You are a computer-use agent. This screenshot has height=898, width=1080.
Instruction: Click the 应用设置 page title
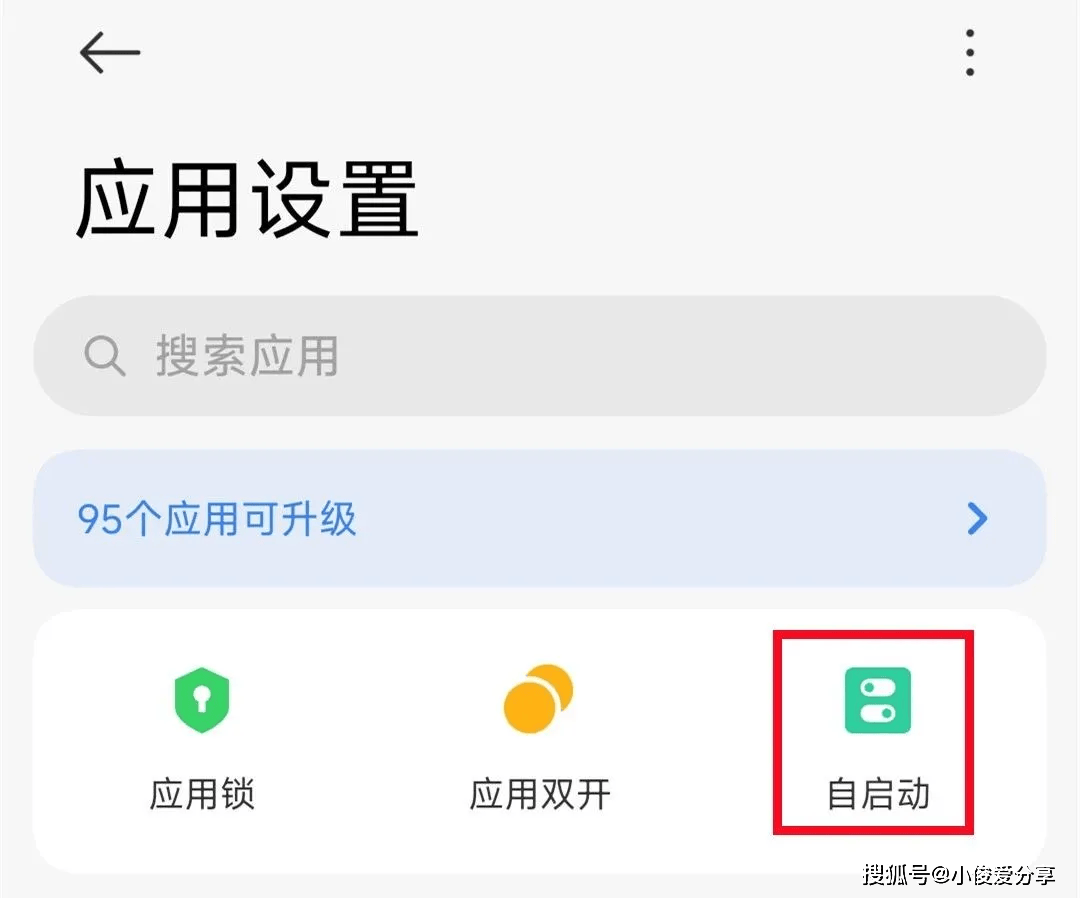point(247,199)
